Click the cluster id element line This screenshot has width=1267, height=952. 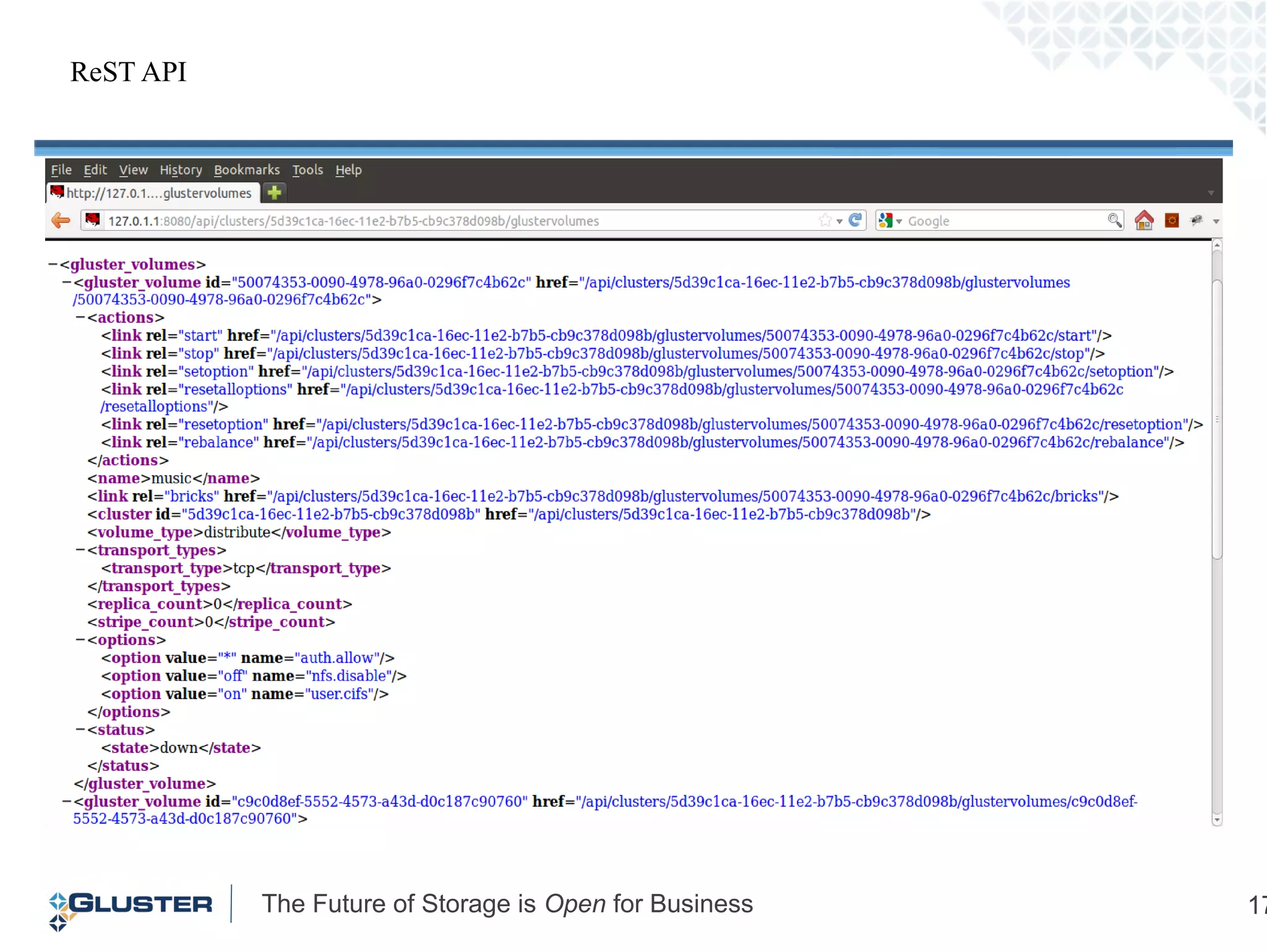(509, 515)
